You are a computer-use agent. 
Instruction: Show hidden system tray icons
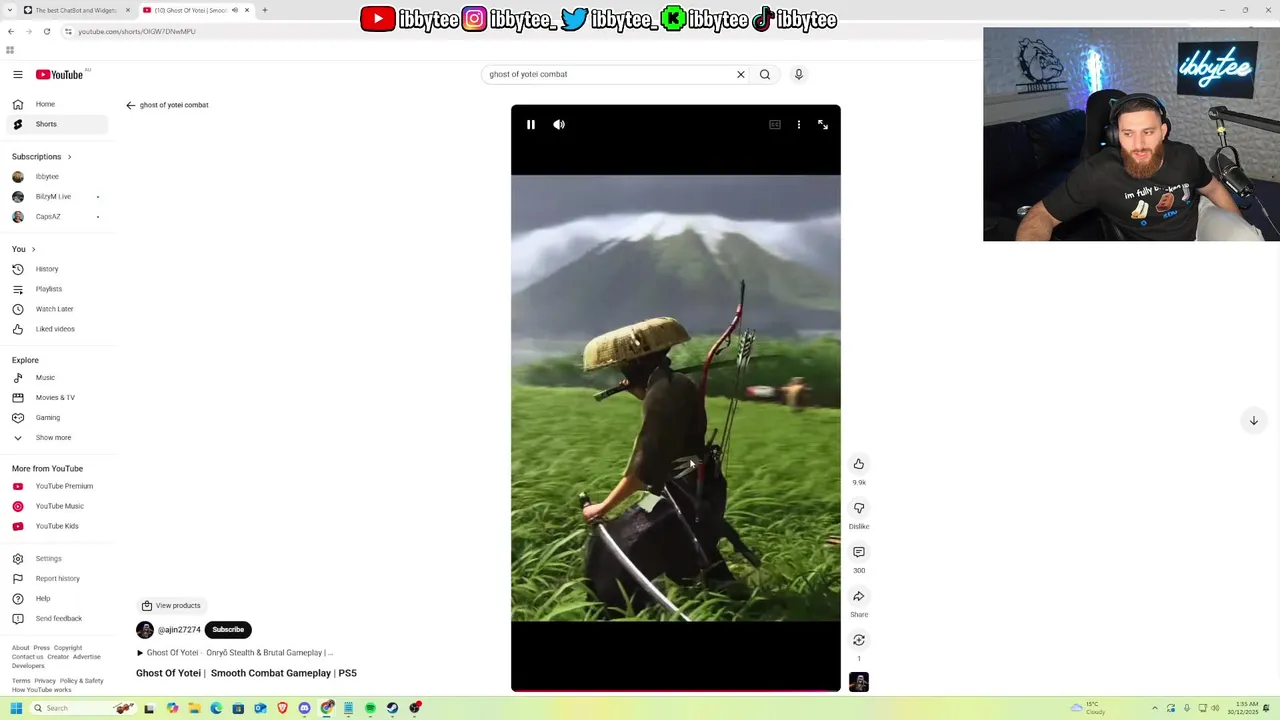pos(1154,708)
